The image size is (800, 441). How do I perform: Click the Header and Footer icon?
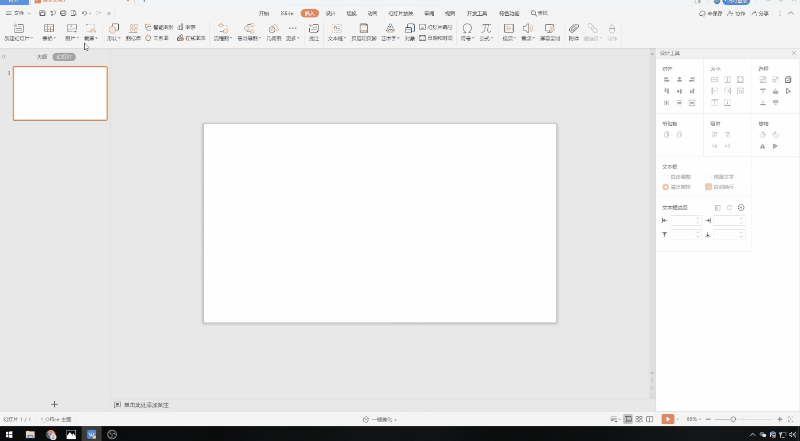(x=364, y=29)
